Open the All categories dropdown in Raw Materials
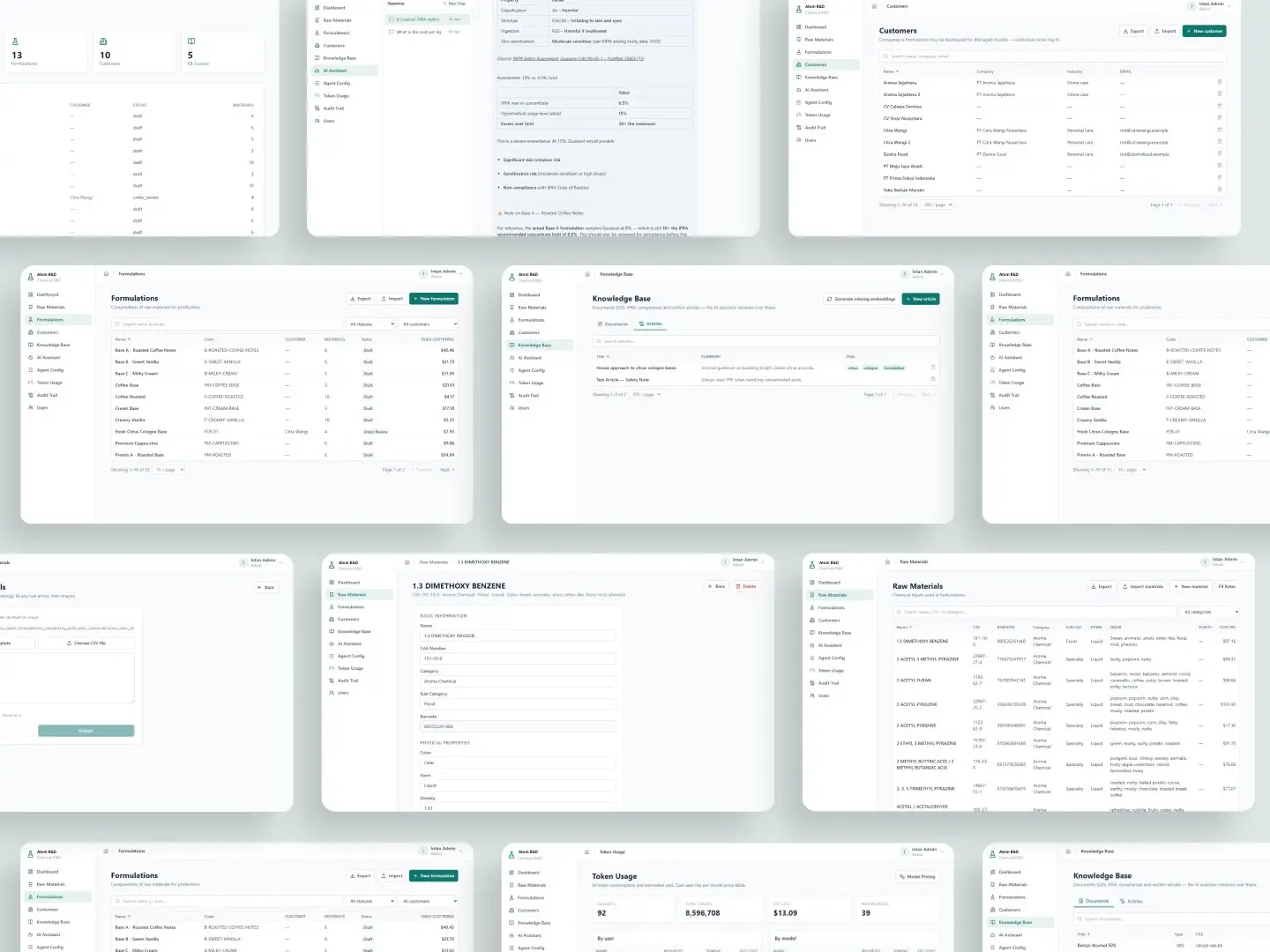Screen dimensions: 1270x952 (x=1211, y=612)
